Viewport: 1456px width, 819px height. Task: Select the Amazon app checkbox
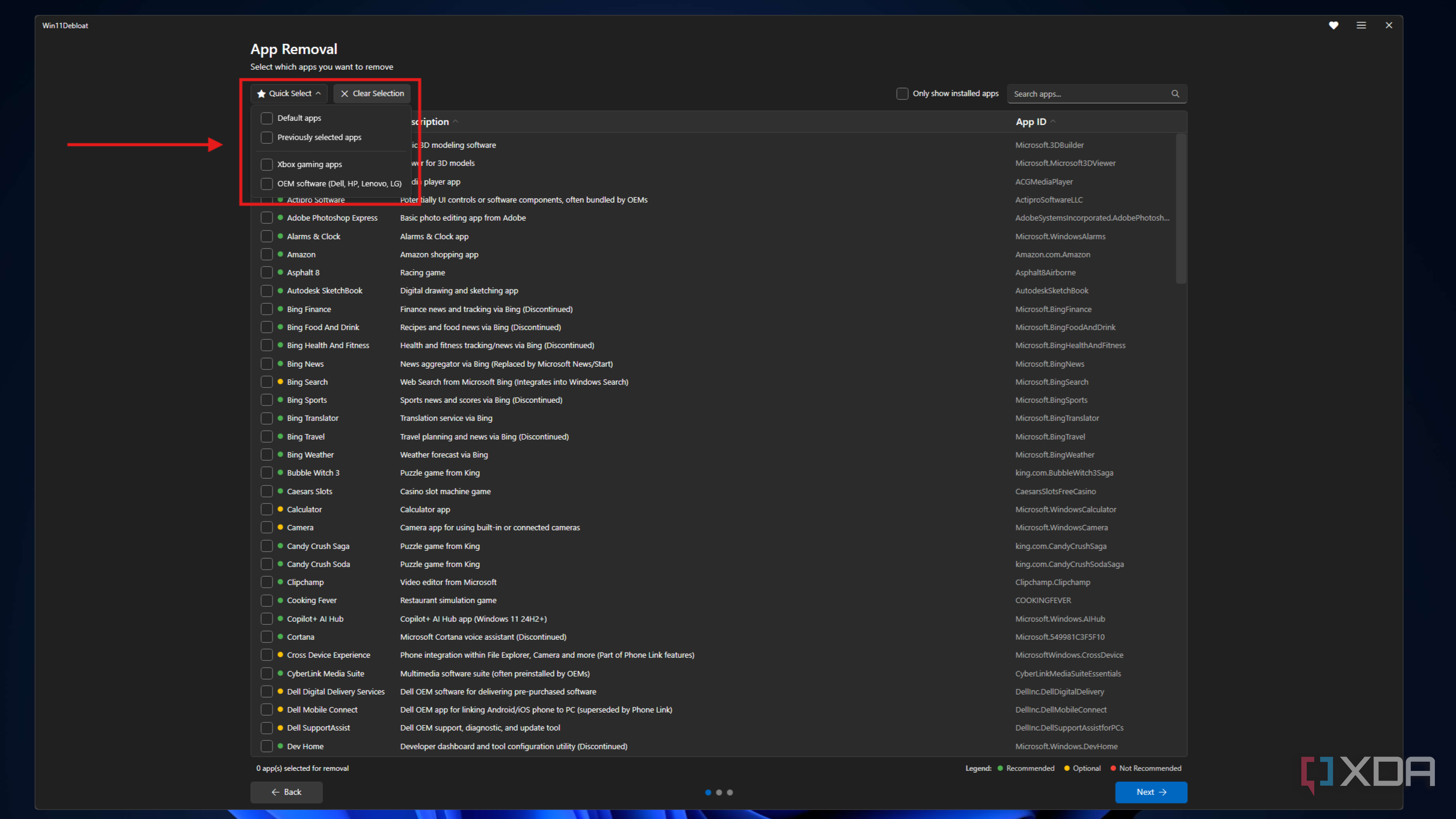[x=266, y=254]
